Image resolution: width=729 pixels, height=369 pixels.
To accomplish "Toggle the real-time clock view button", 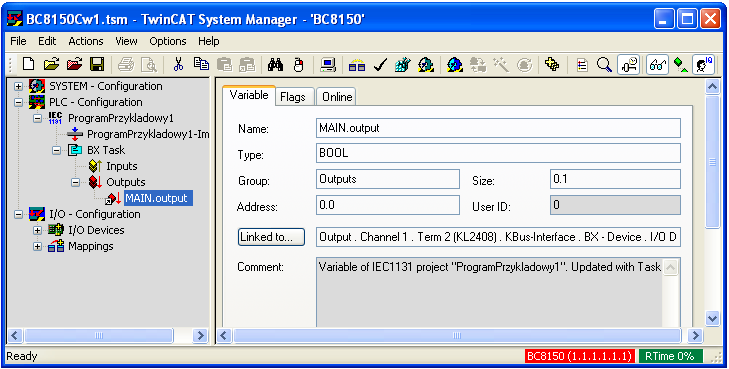I will click(x=629, y=64).
